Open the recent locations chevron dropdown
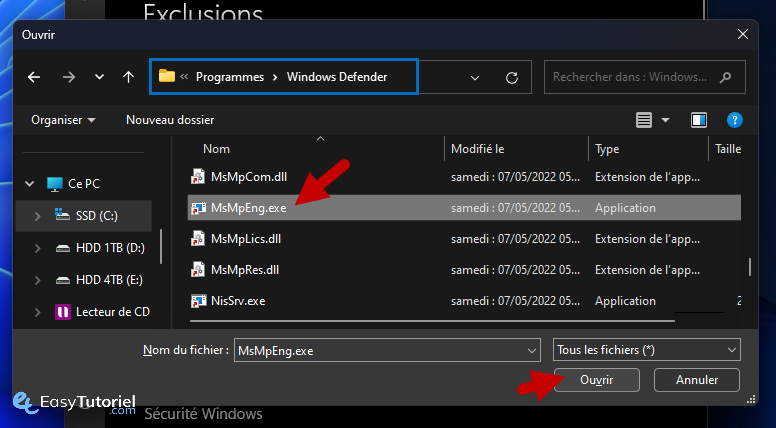 99,77
